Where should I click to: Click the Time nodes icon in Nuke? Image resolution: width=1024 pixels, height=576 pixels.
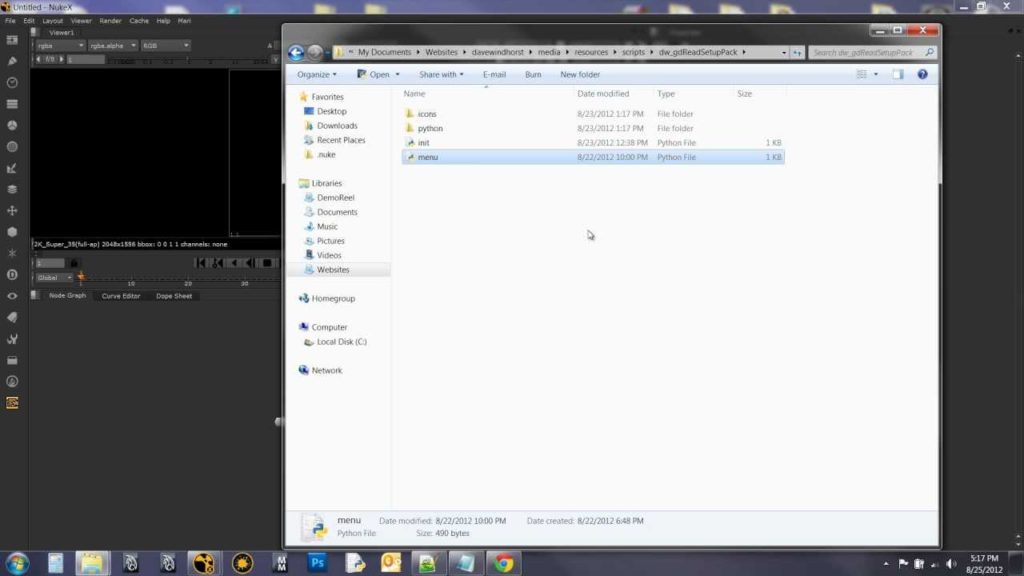click(x=11, y=80)
